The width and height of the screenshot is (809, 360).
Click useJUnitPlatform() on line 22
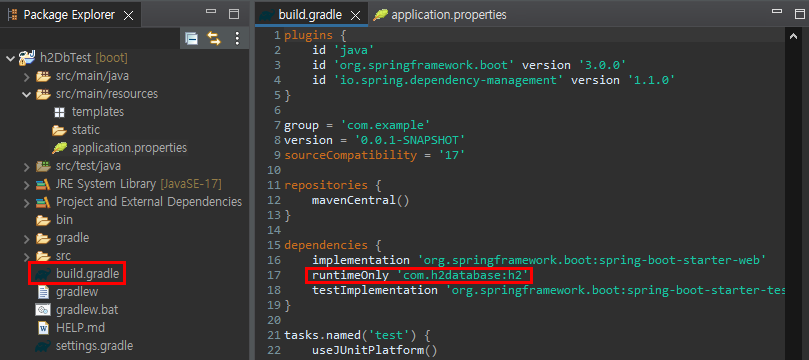click(375, 350)
